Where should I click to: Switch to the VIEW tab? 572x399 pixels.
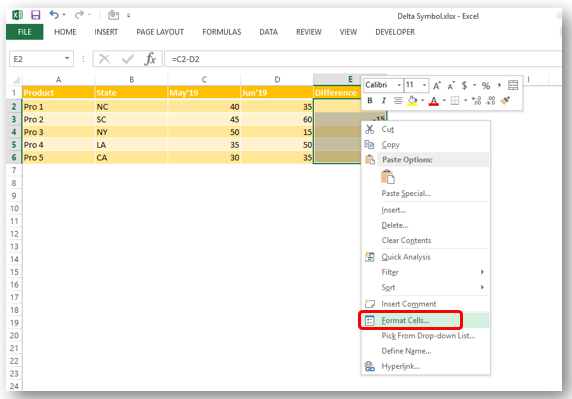click(x=348, y=32)
